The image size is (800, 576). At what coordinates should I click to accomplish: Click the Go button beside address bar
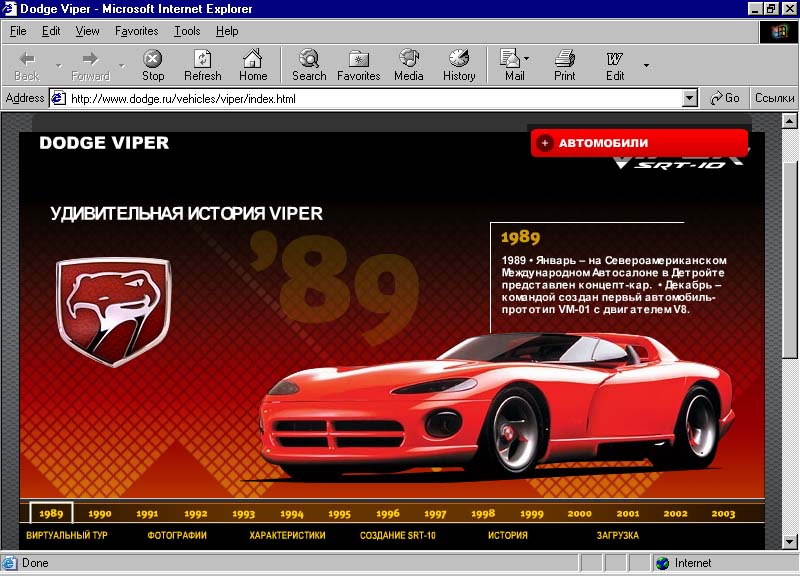point(724,98)
